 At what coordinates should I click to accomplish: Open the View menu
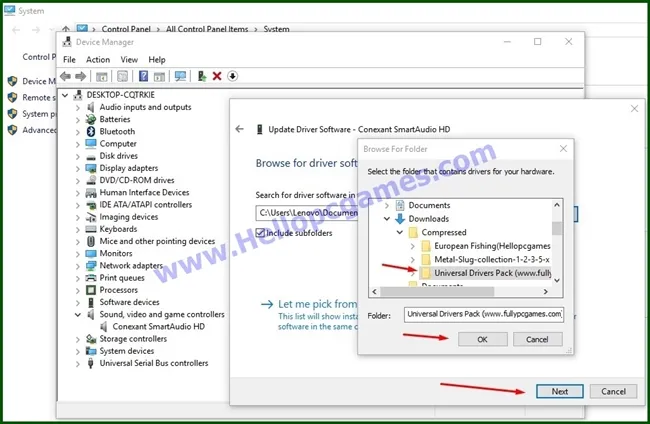coord(129,60)
